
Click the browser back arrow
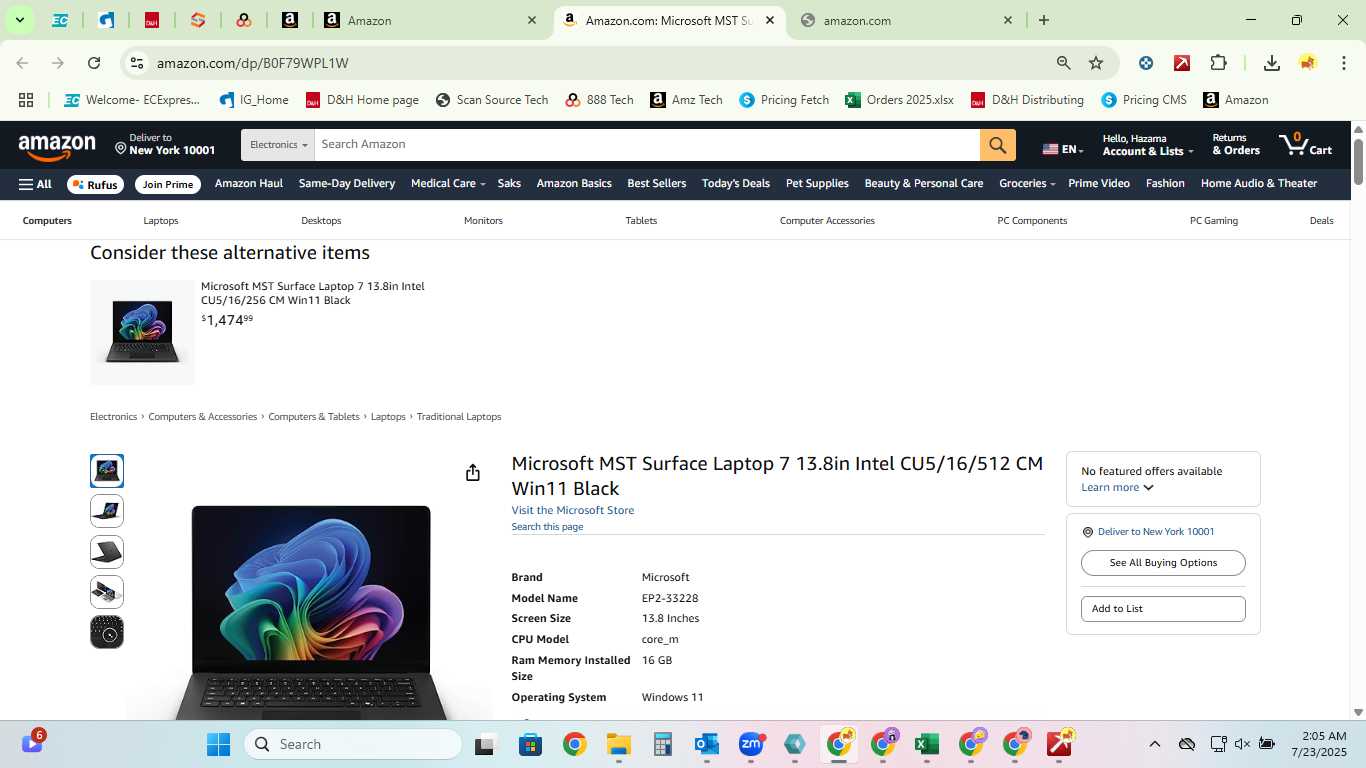click(x=22, y=63)
